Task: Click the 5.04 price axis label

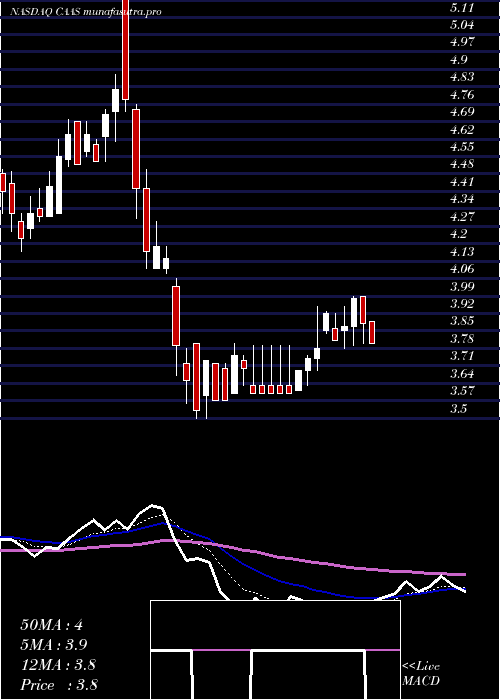Action: 462,25
